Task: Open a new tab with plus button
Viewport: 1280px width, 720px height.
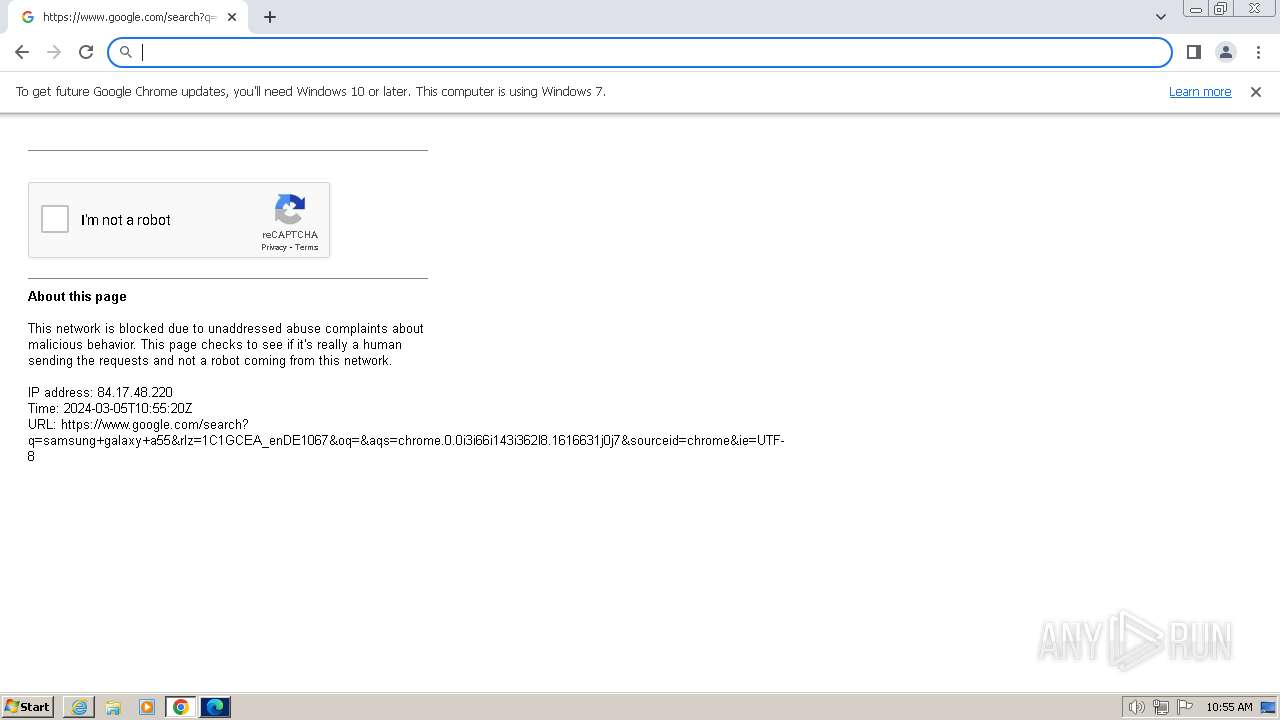Action: [270, 17]
